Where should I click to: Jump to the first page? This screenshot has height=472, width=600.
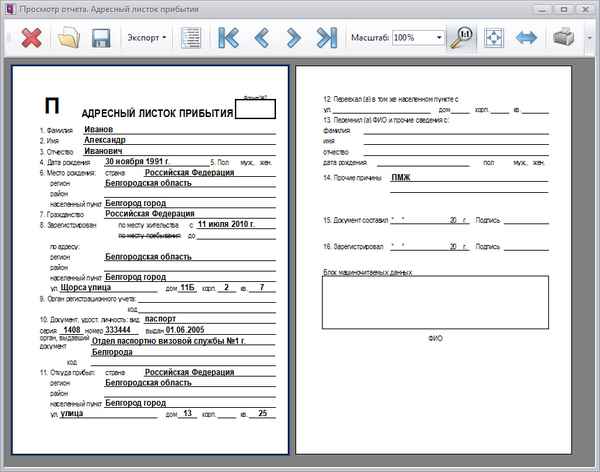(x=229, y=38)
